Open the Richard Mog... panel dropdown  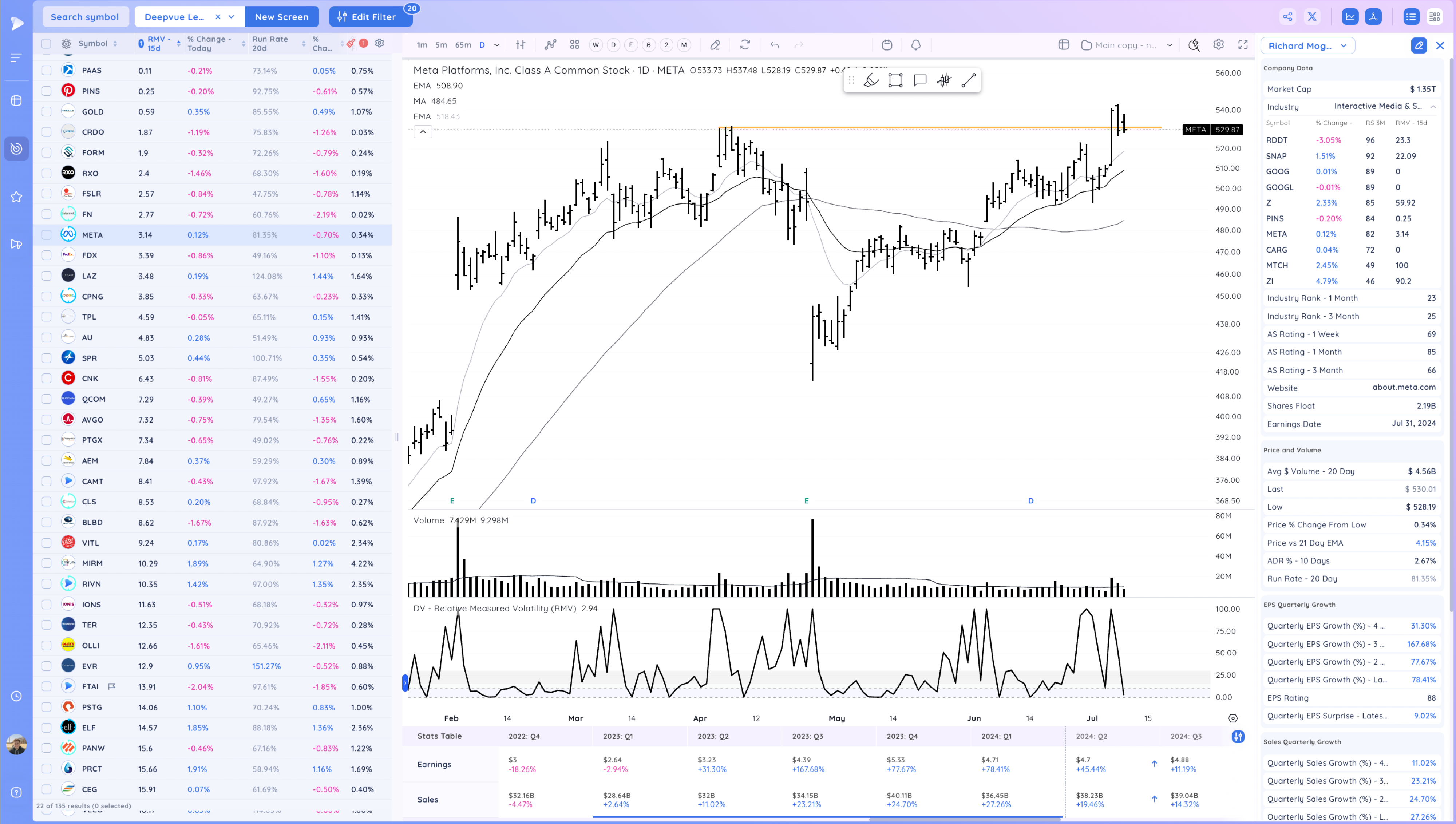coord(1307,46)
